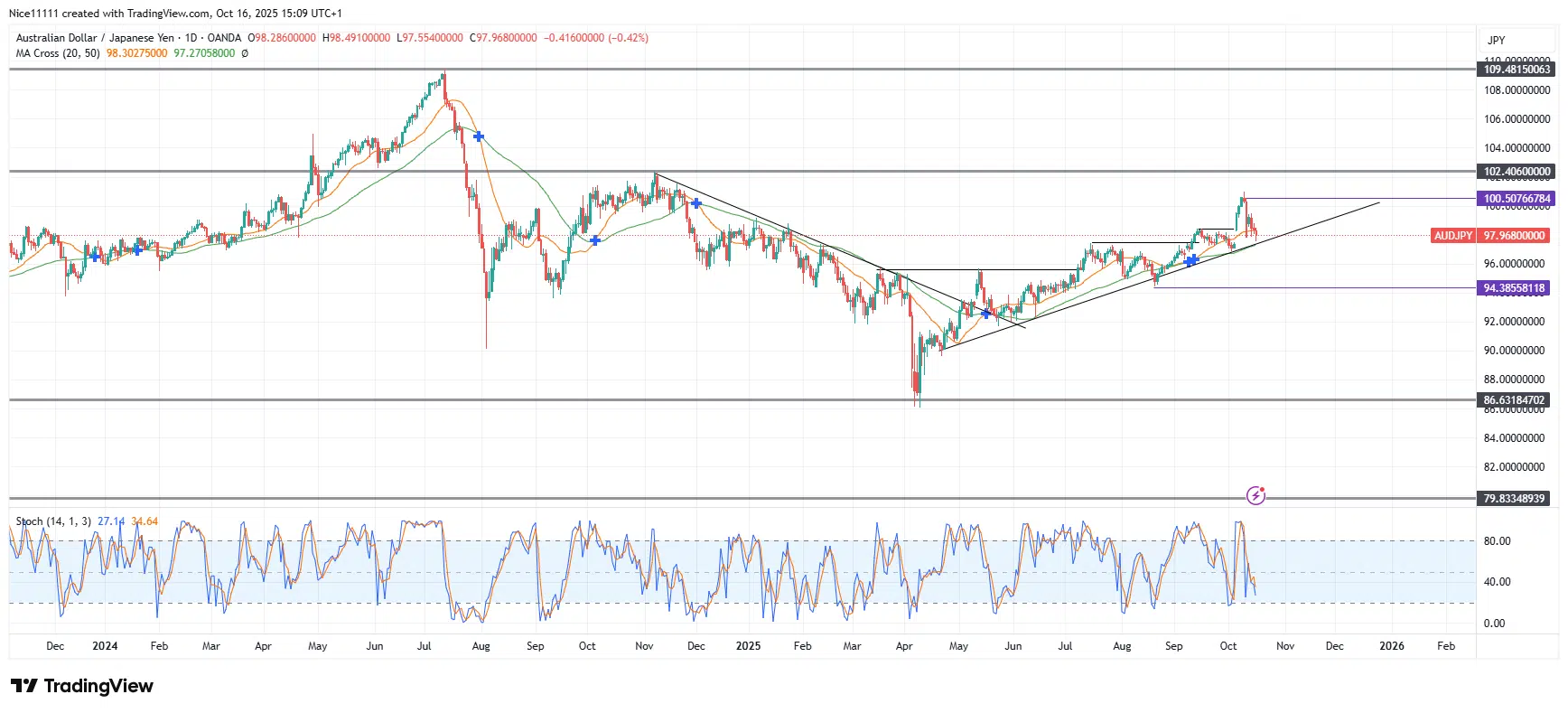Click the MA cross marker near December 2024
Screen dimensions: 1568x713
pos(696,203)
